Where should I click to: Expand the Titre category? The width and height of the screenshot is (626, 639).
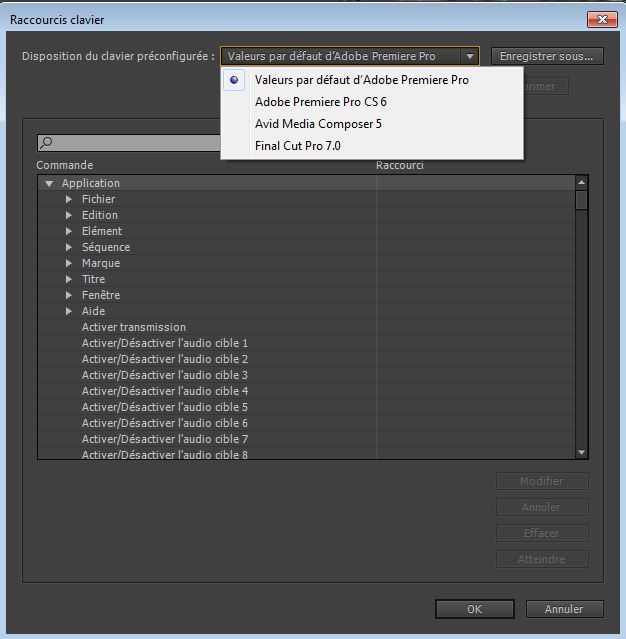(69, 279)
